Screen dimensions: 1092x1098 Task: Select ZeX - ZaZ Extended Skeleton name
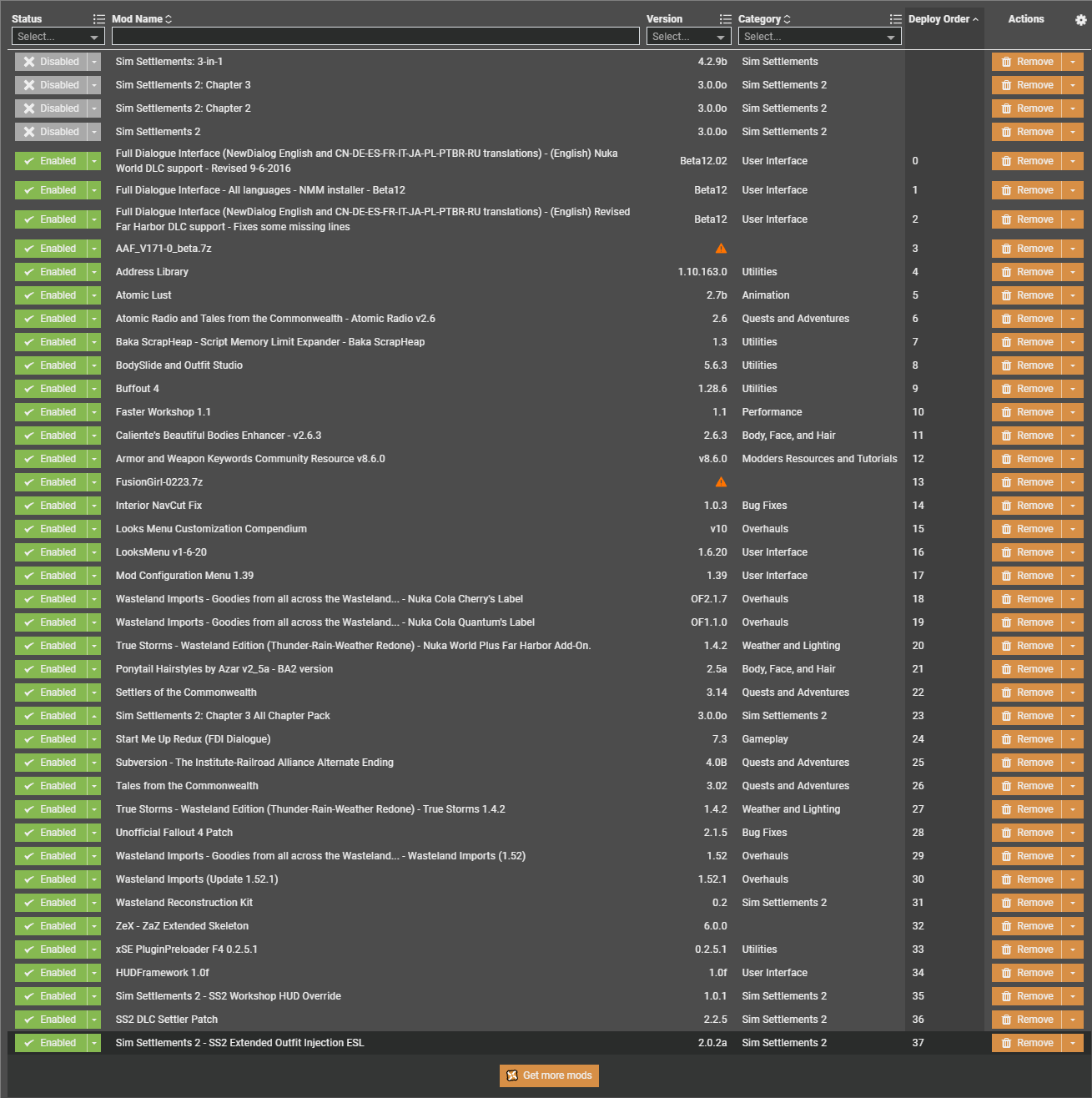pyautogui.click(x=182, y=926)
